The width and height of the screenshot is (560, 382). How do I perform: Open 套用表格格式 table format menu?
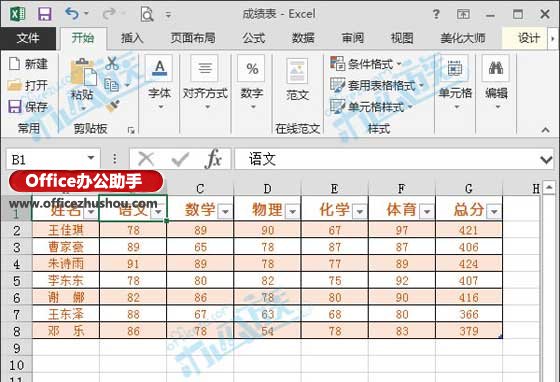coord(377,85)
